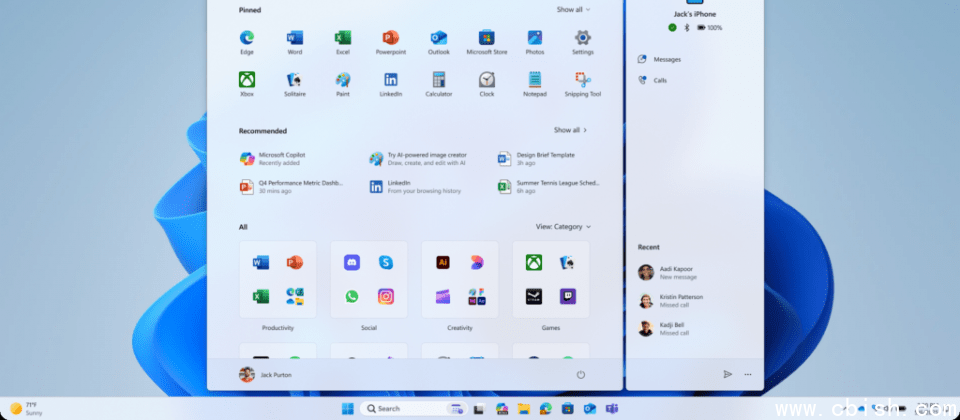
Task: Expand Show all for Recommended items
Action: tap(570, 130)
